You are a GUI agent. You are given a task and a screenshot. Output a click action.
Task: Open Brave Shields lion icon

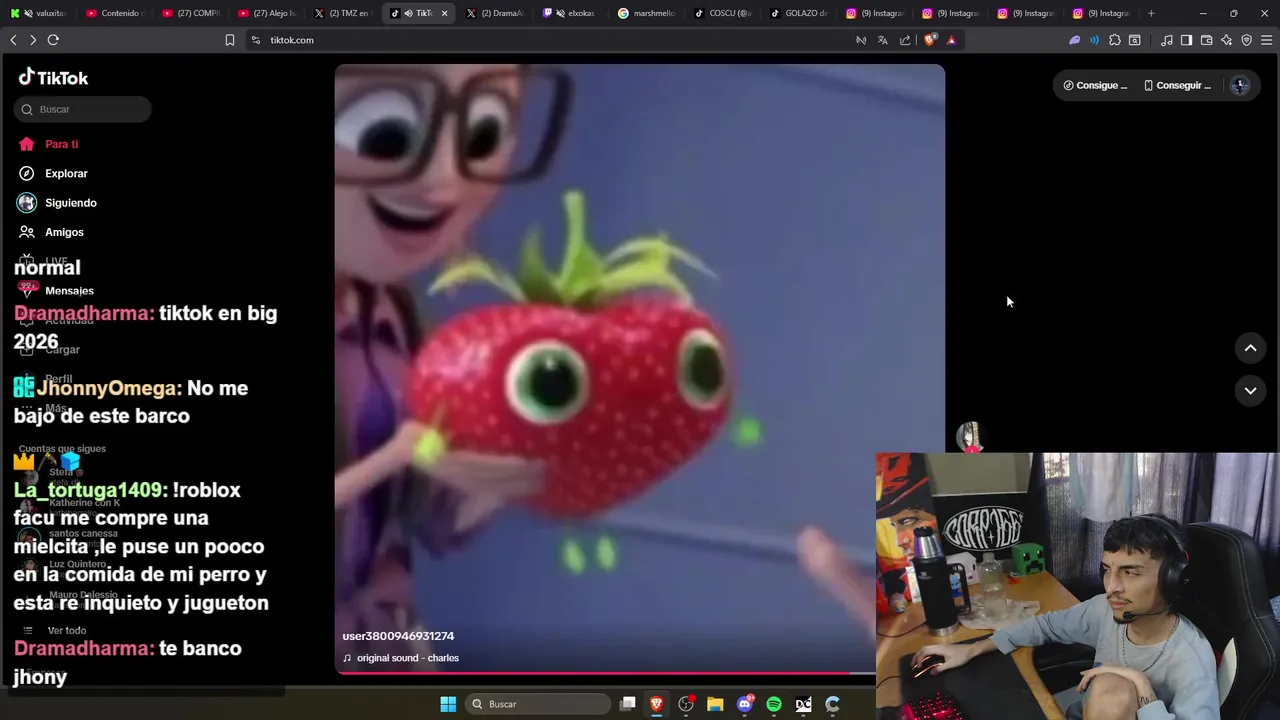click(930, 40)
